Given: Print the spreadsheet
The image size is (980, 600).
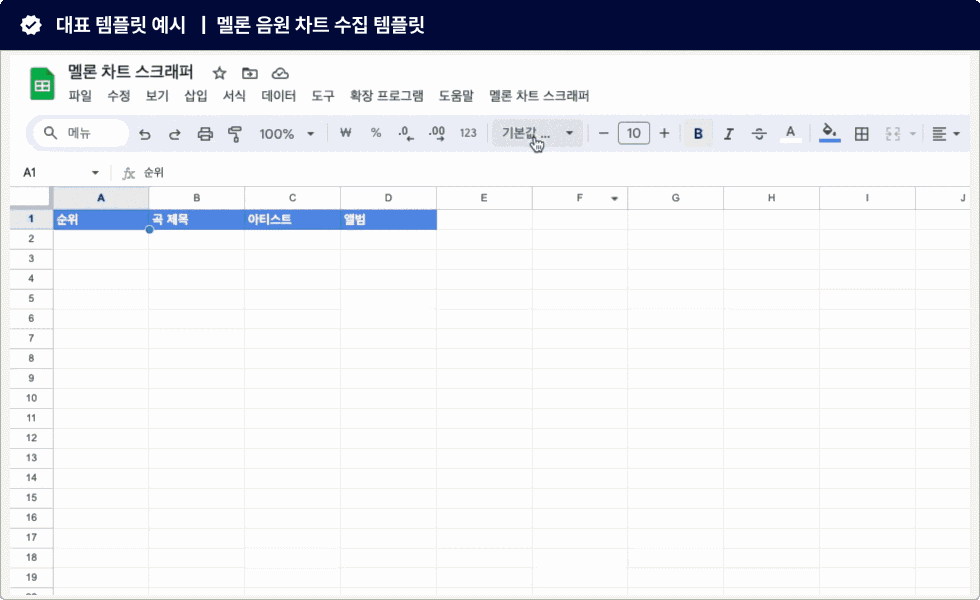Looking at the screenshot, I should (x=205, y=134).
